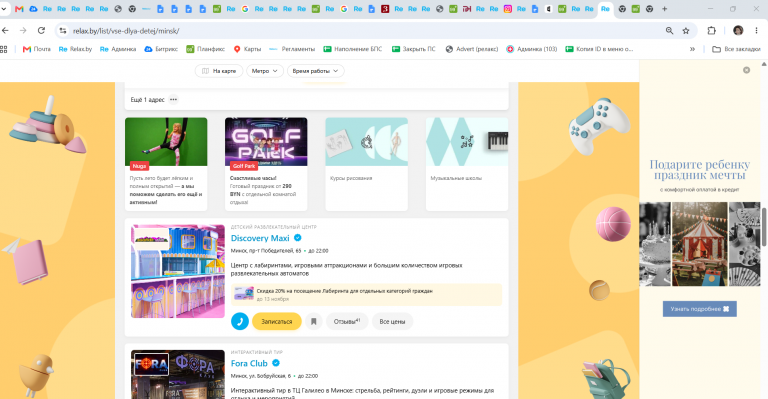Click the vertical page scrollbar thumb
The height and width of the screenshot is (399, 768).
(764, 227)
